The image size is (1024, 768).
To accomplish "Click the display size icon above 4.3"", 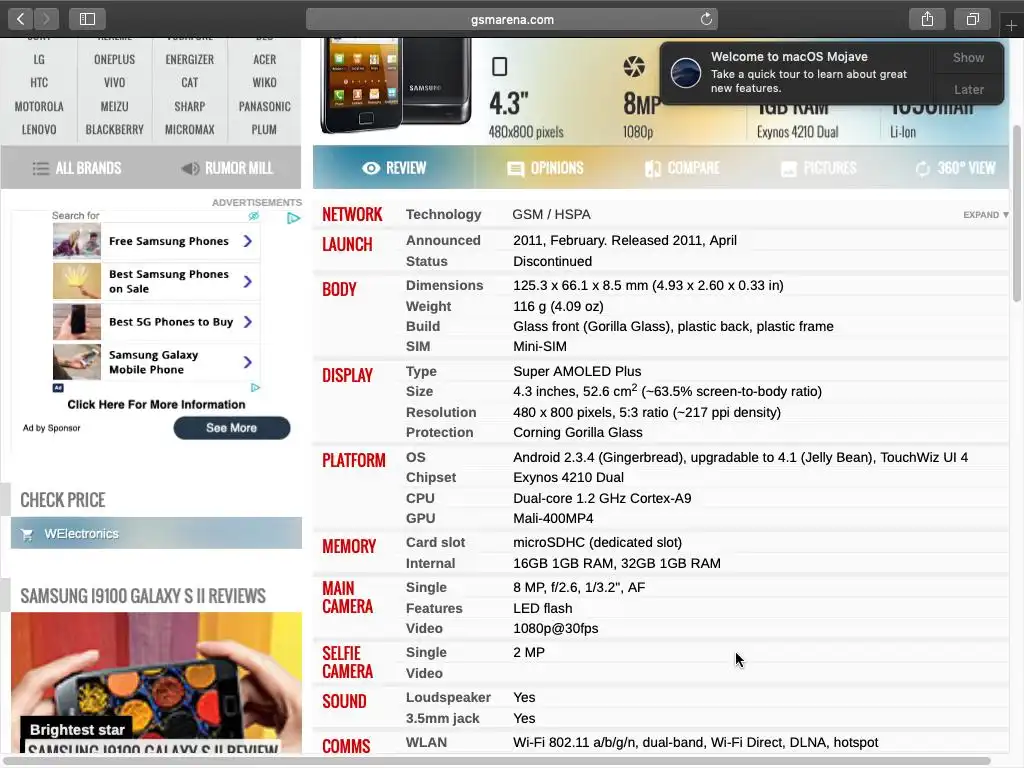I will tap(500, 67).
